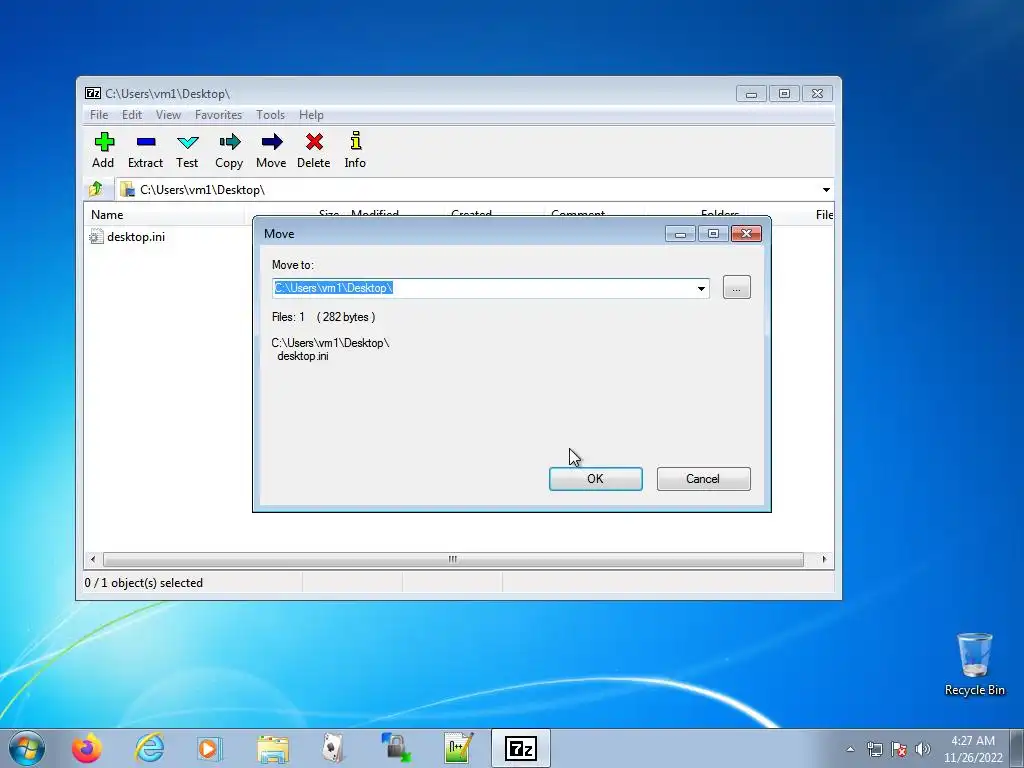This screenshot has width=1024, height=768.
Task: Maximize the Move dialog
Action: [x=713, y=233]
